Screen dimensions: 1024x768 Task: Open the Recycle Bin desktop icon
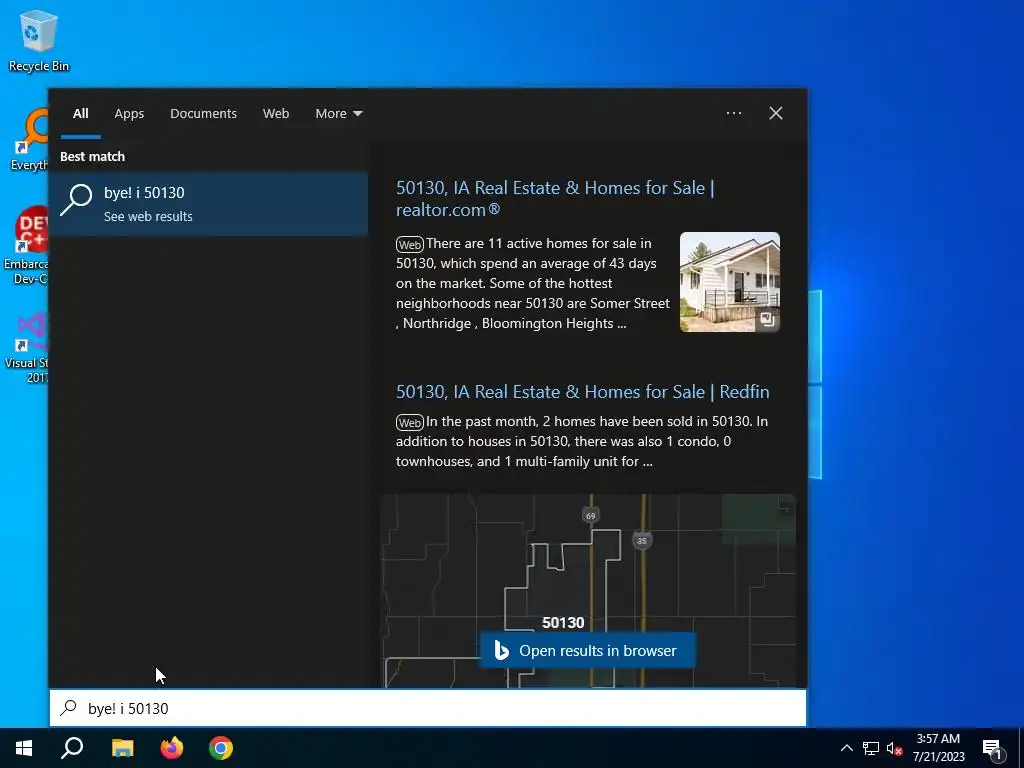[39, 40]
